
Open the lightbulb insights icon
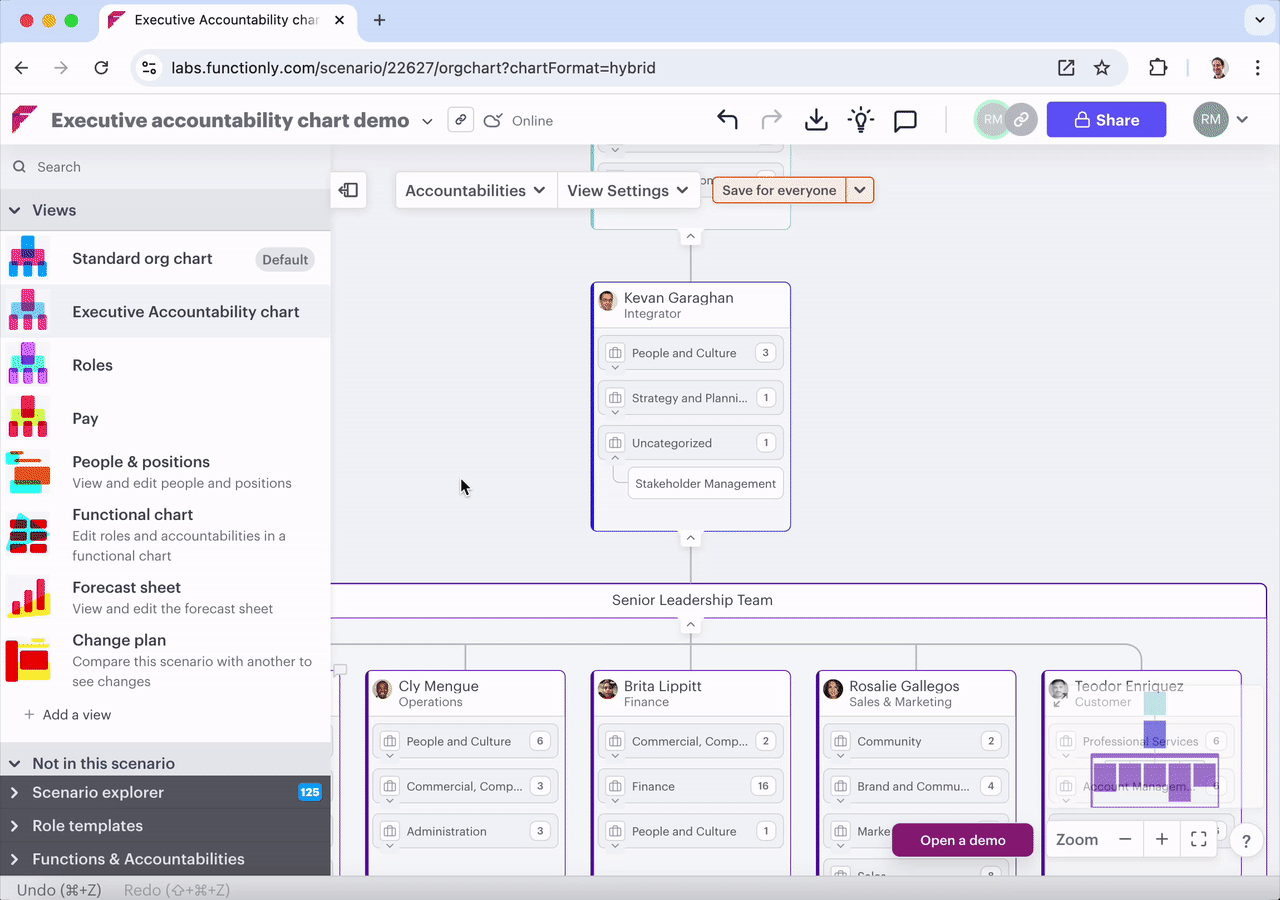[860, 120]
